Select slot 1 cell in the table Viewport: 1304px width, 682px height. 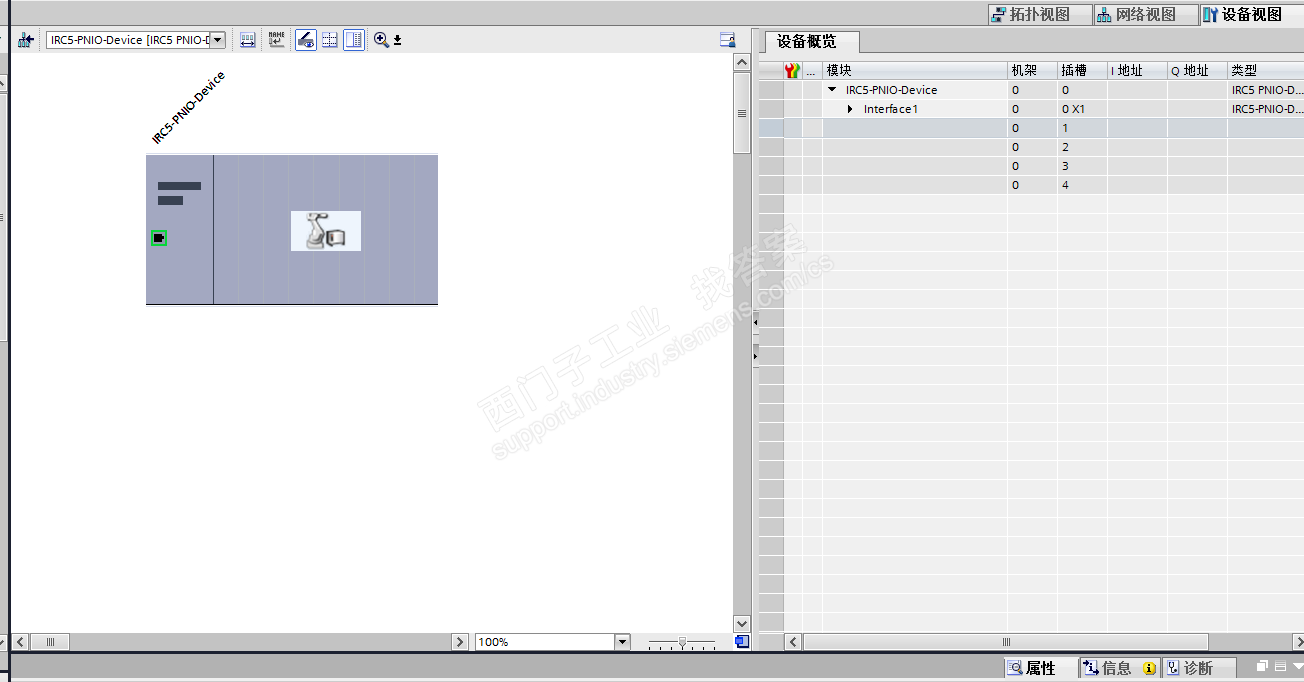tap(1082, 128)
